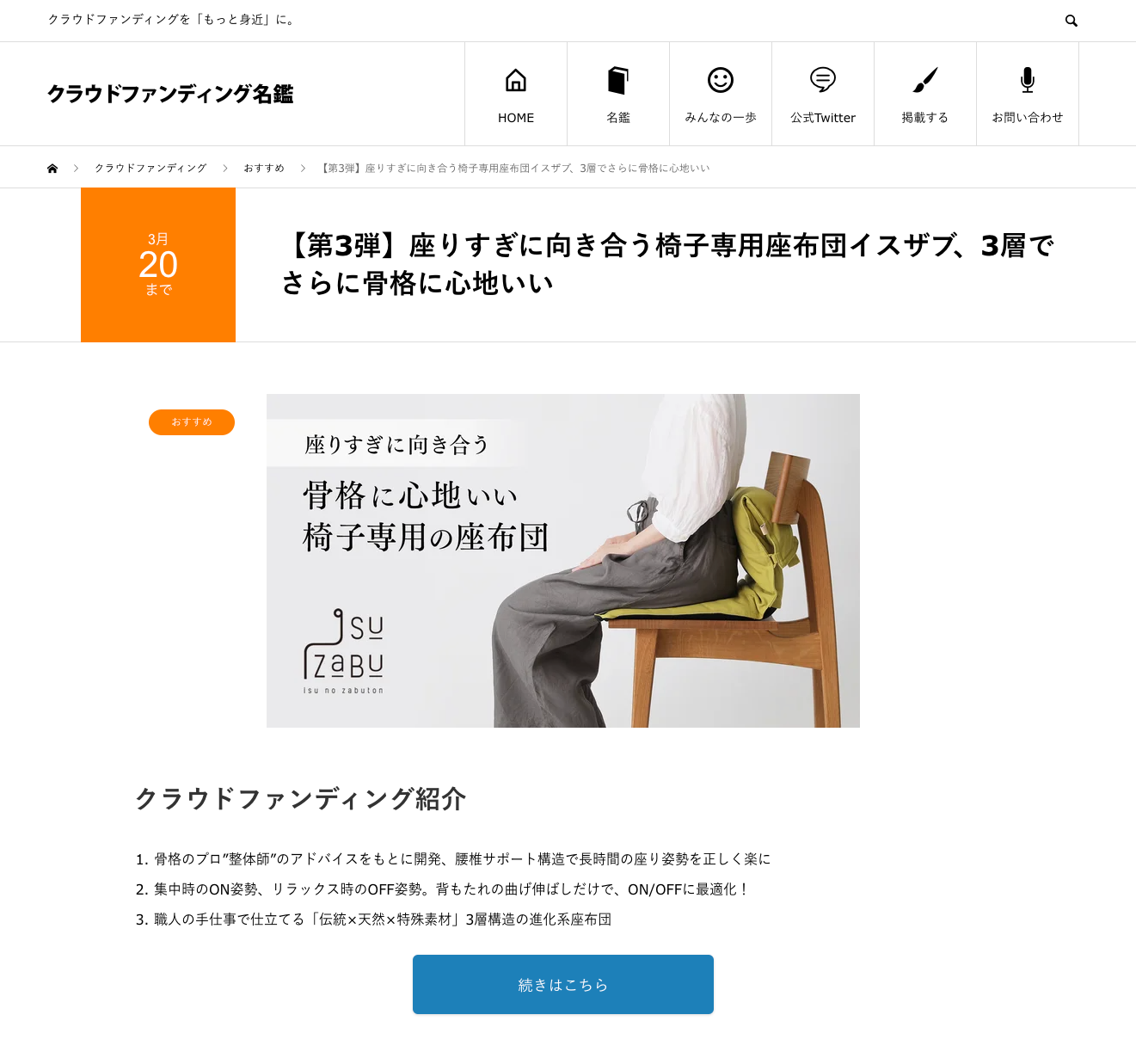Viewport: 1136px width, 1064px height.
Task: Click the microphone お問い合わせ icon
Action: pos(1028,80)
